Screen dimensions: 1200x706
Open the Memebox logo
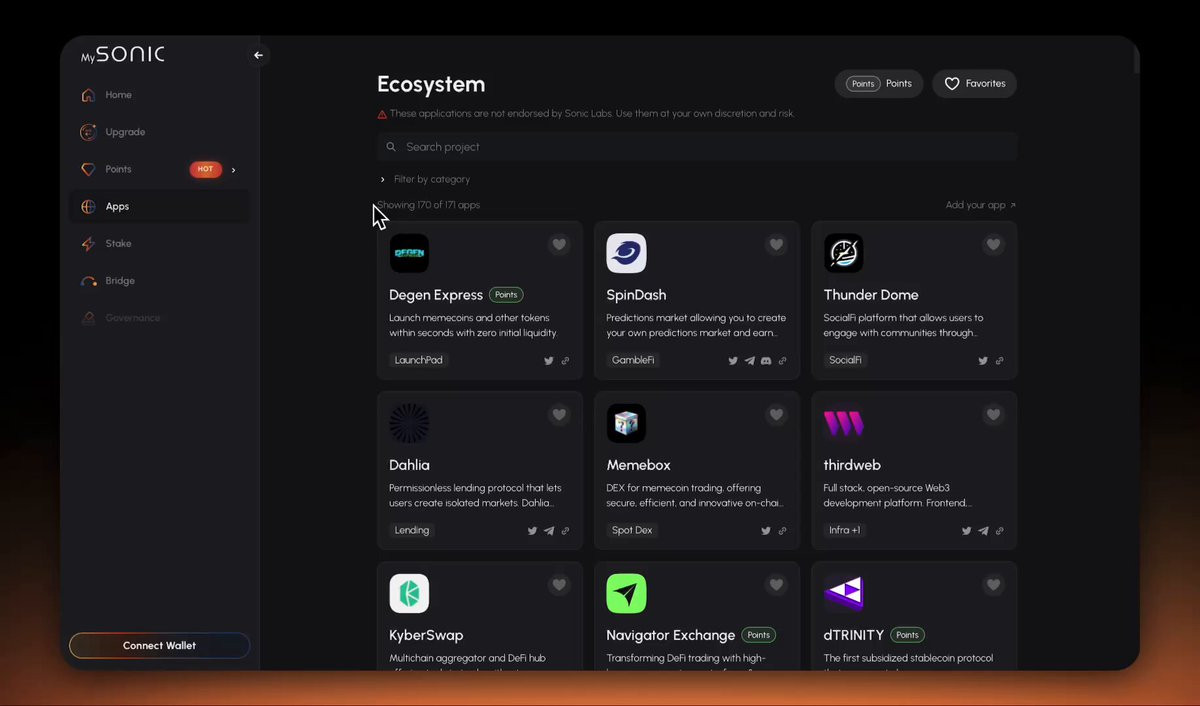[626, 424]
